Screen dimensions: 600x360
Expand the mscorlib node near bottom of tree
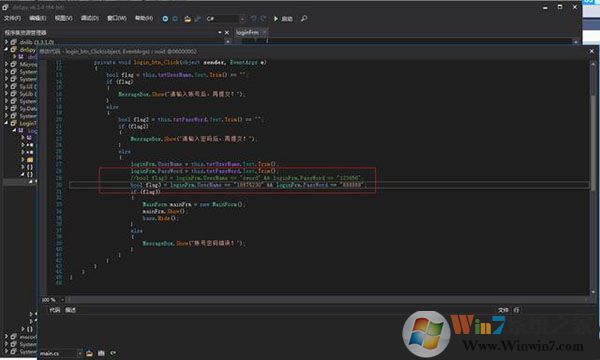tap(6, 337)
